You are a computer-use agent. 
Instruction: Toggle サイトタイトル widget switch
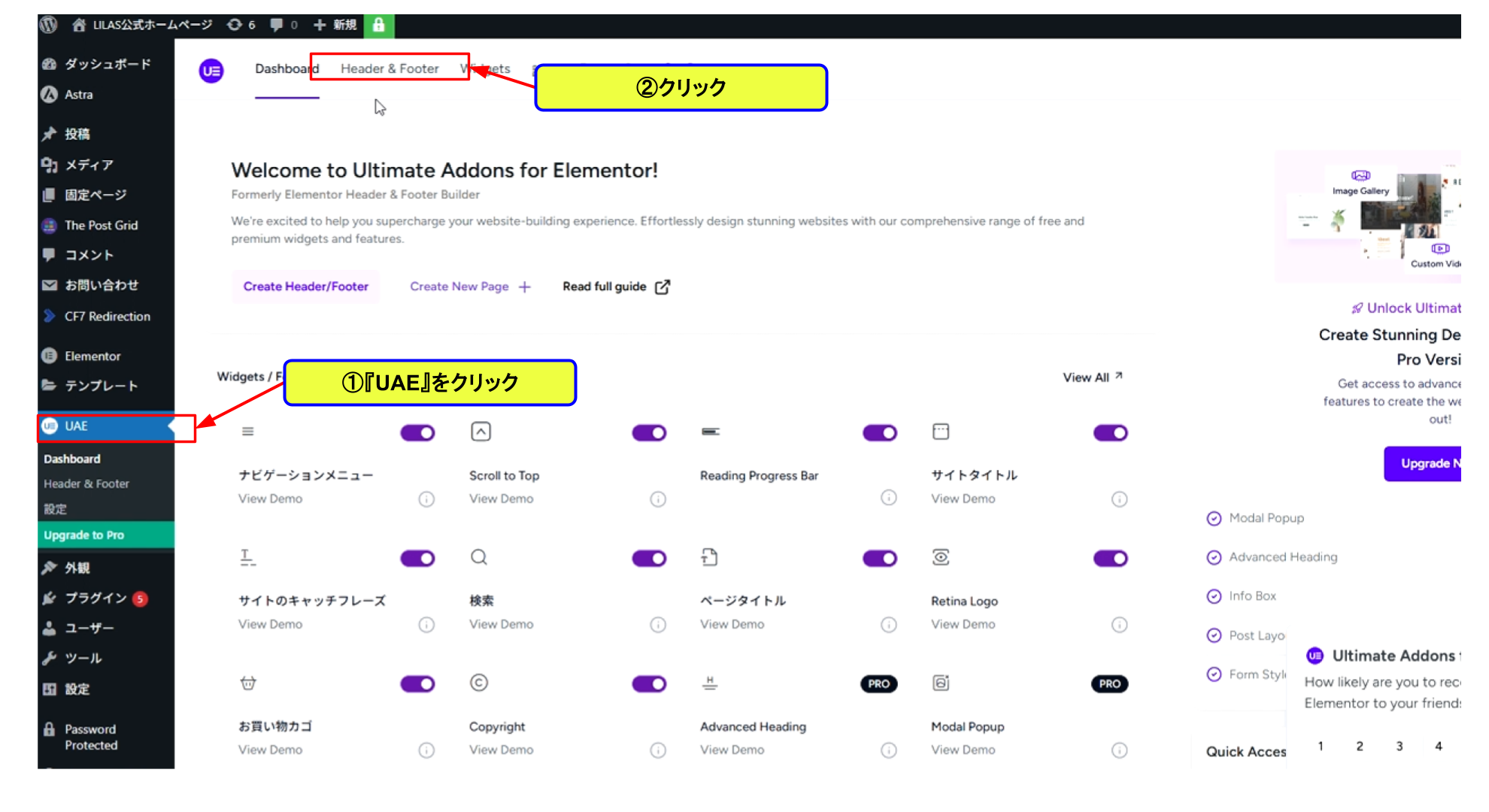coord(1110,433)
